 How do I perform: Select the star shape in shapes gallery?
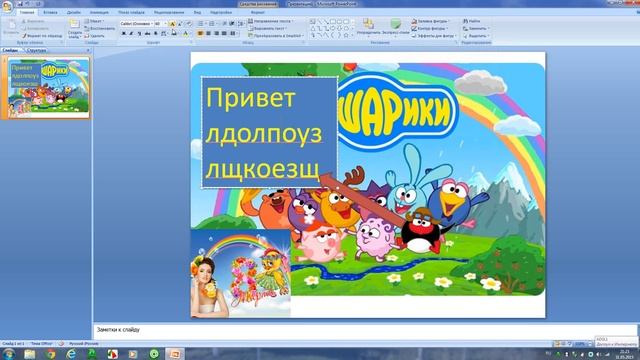346,36
